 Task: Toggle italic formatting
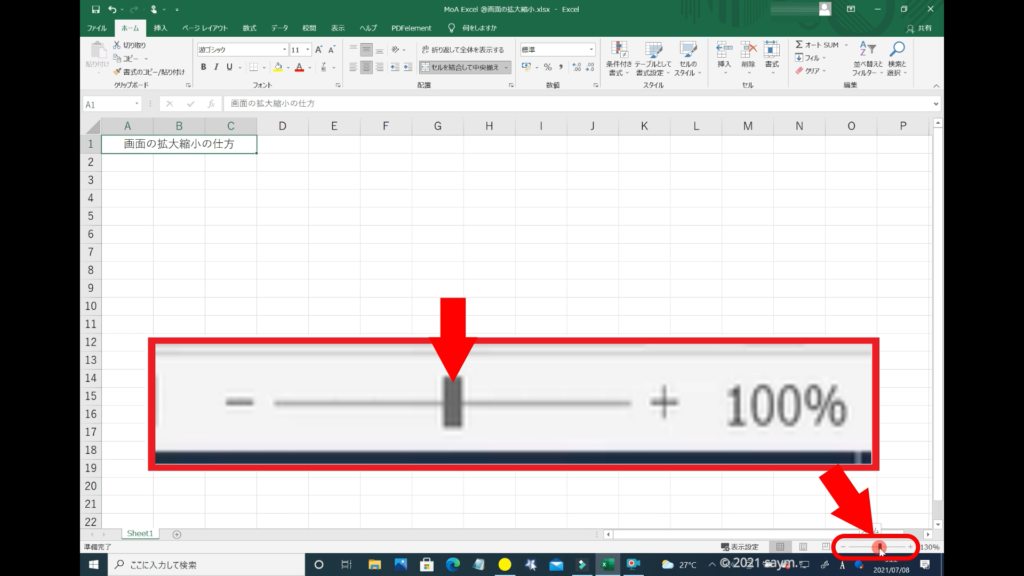pos(216,67)
